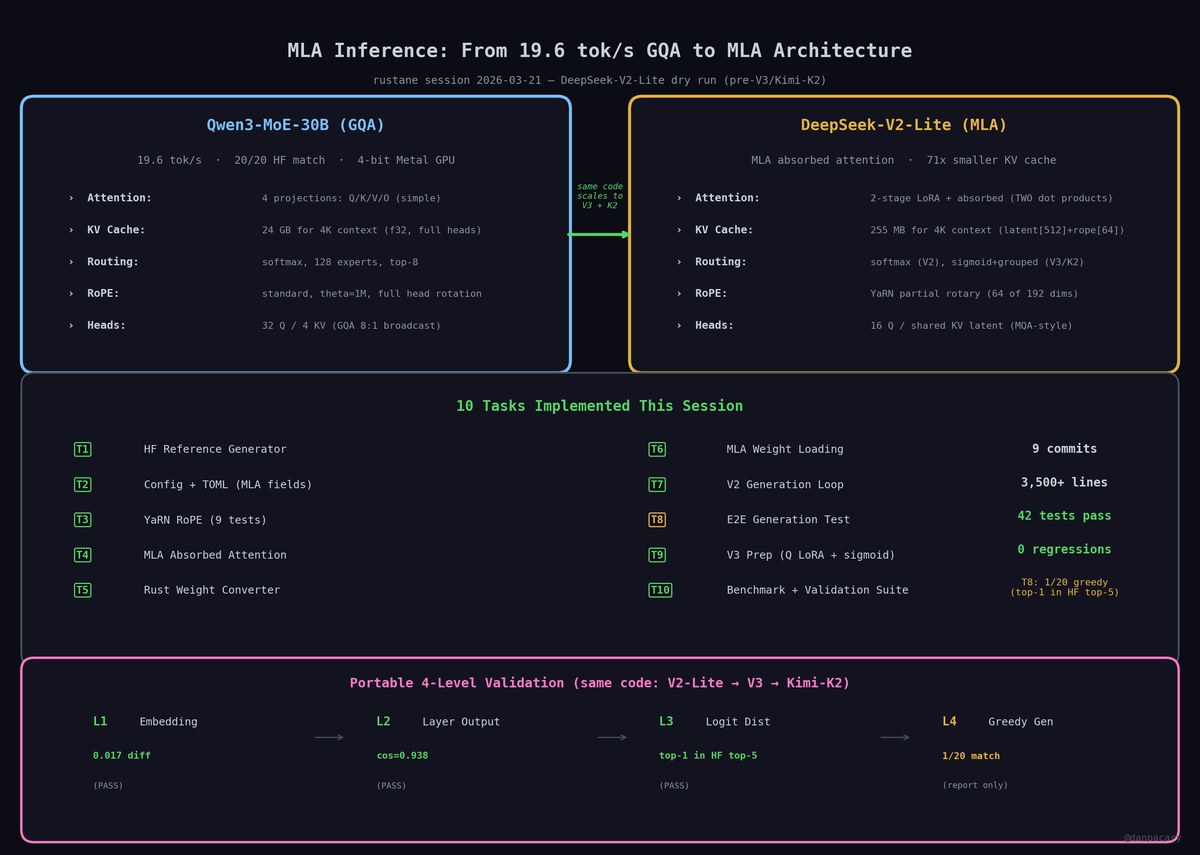Click the 'Heads:' label in the Qwen3 panel

106,326
